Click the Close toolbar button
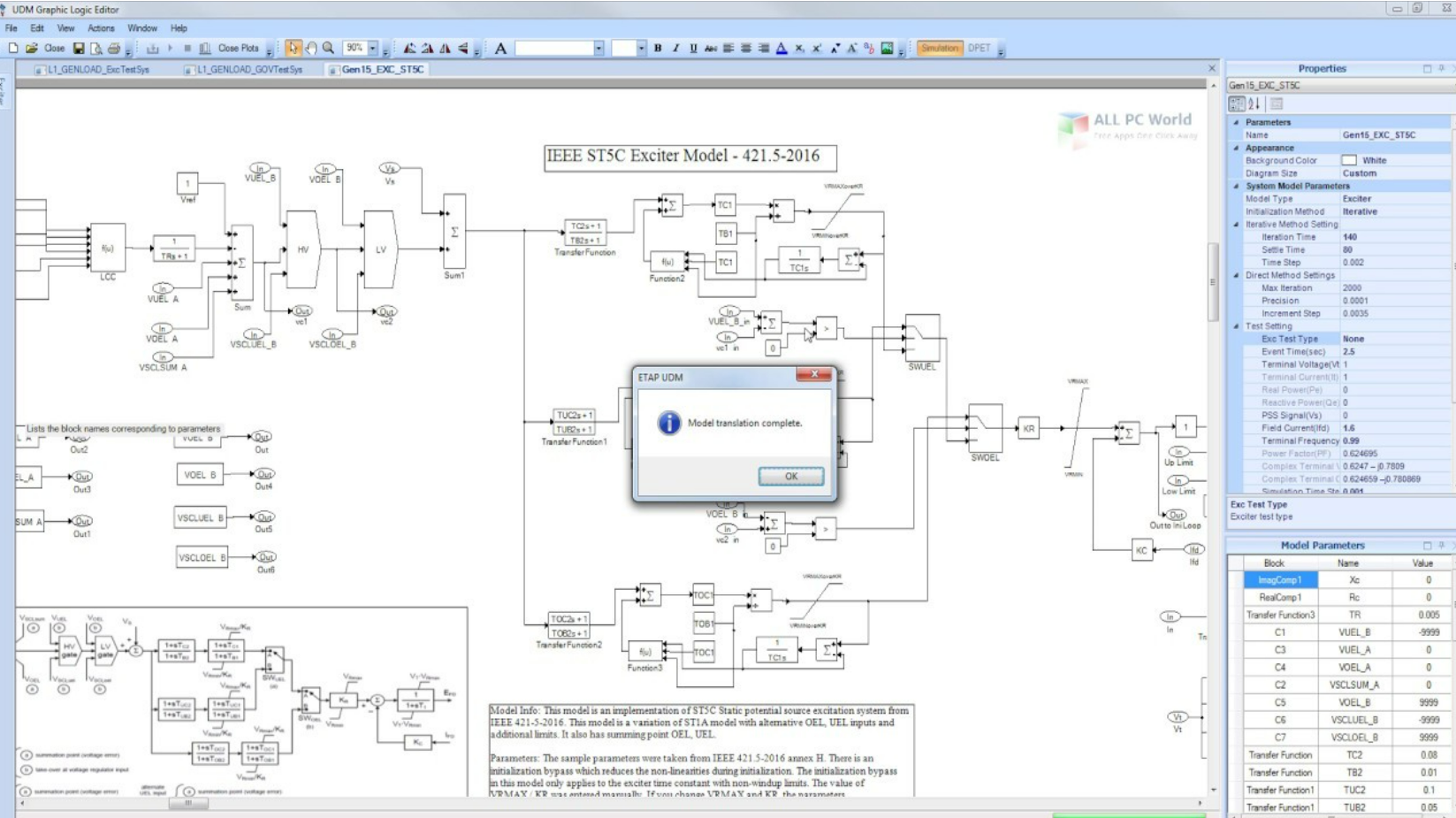The width and height of the screenshot is (1456, 818). pos(55,49)
